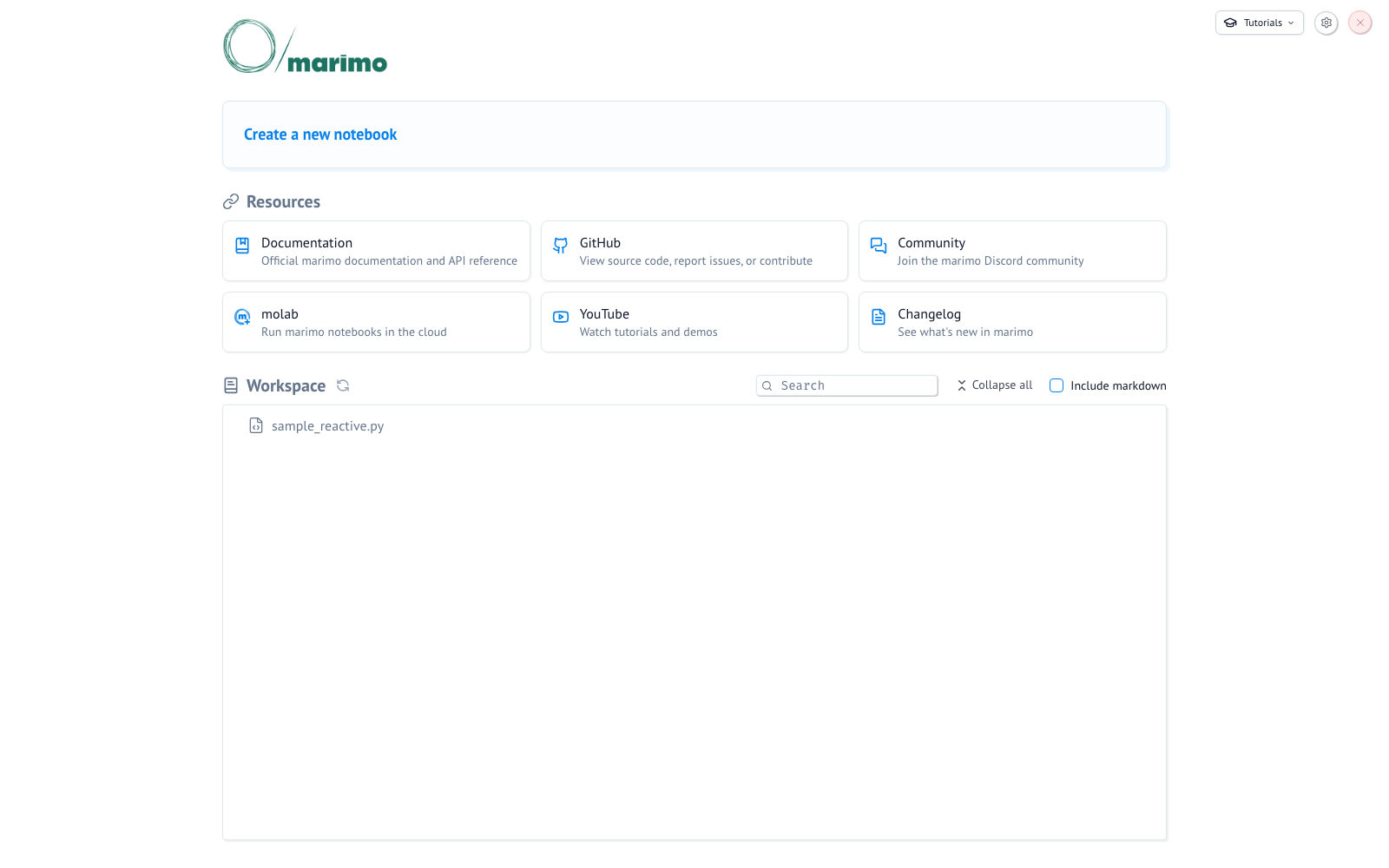Open settings via the gear icon
This screenshot has width=1389, height=868.
(x=1326, y=23)
